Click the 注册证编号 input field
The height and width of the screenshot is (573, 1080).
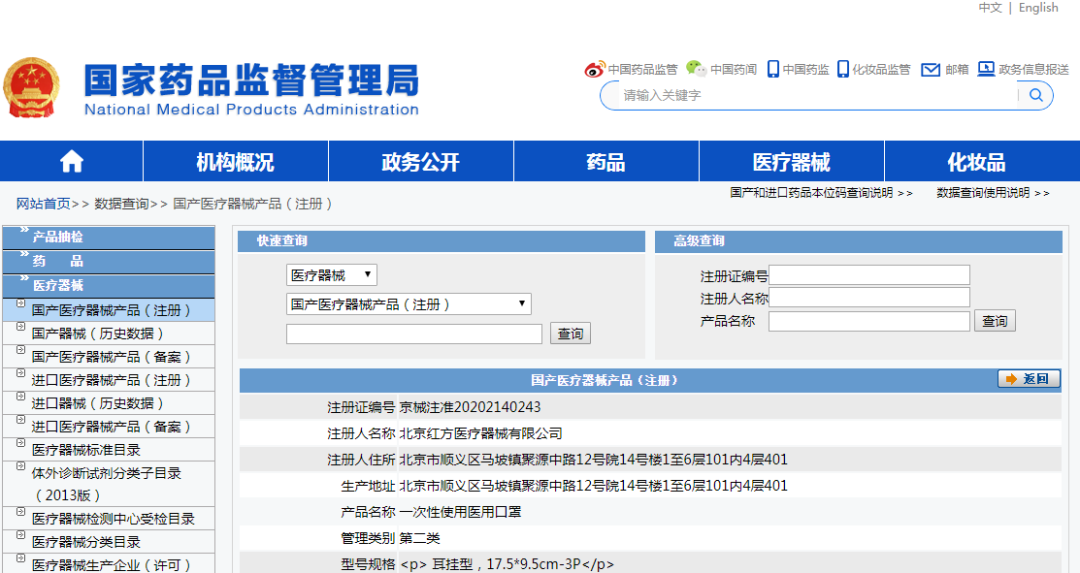[x=869, y=275]
